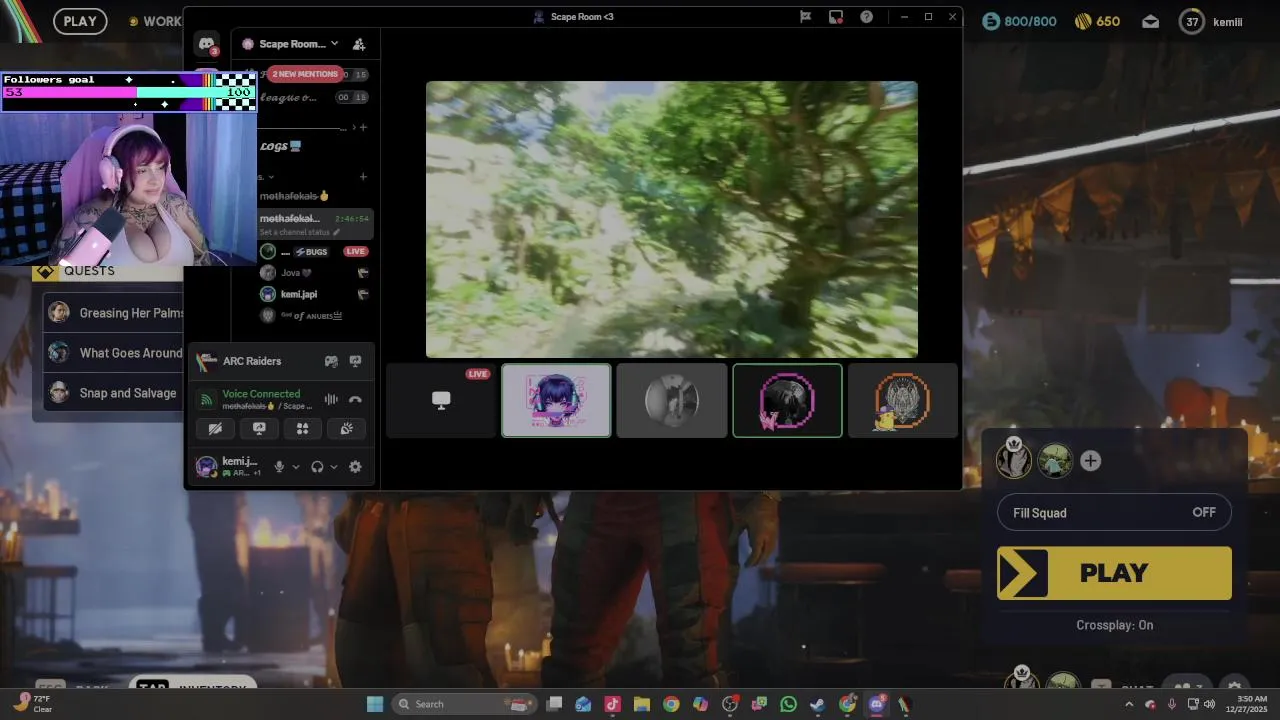
Task: Click the weather widget 72°F Clear
Action: (x=32, y=703)
